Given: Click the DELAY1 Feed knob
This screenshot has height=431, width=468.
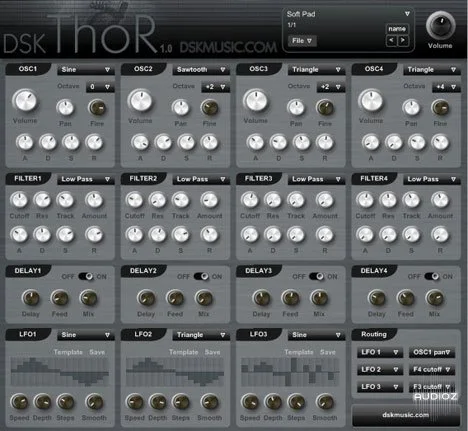Looking at the screenshot, I should coord(59,298).
